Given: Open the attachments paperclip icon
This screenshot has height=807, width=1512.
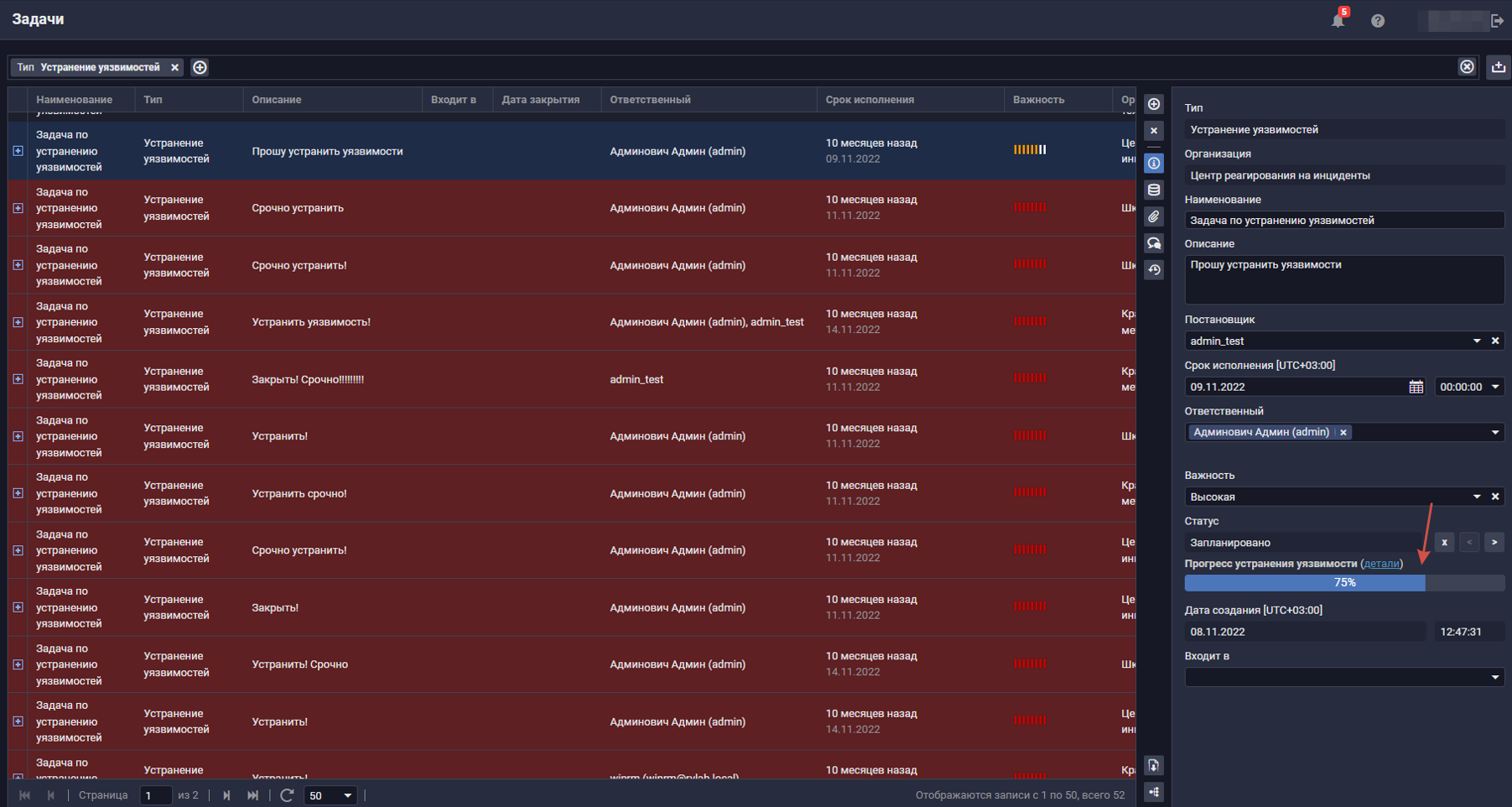Looking at the screenshot, I should point(1154,216).
